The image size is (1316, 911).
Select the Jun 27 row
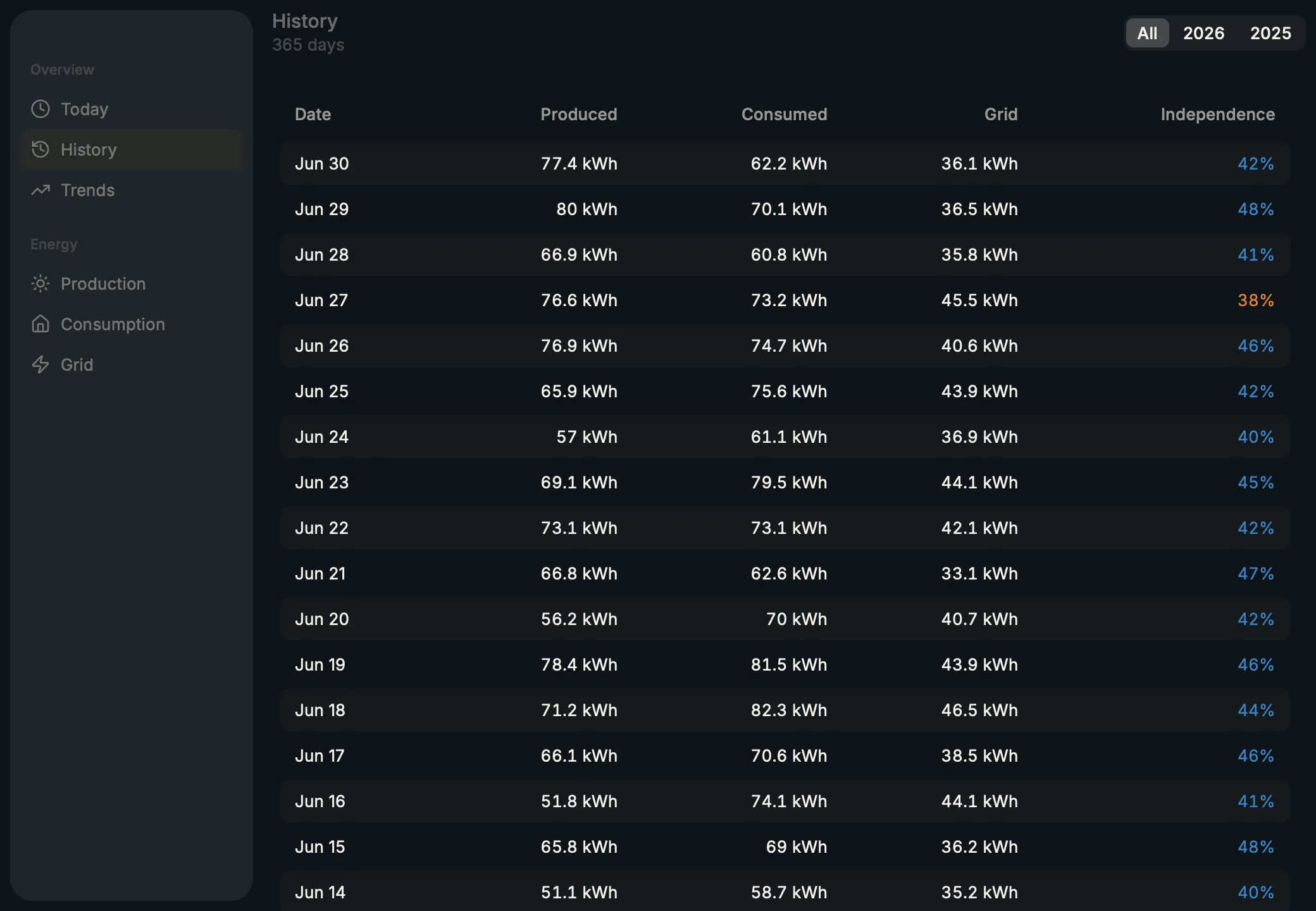(x=785, y=300)
